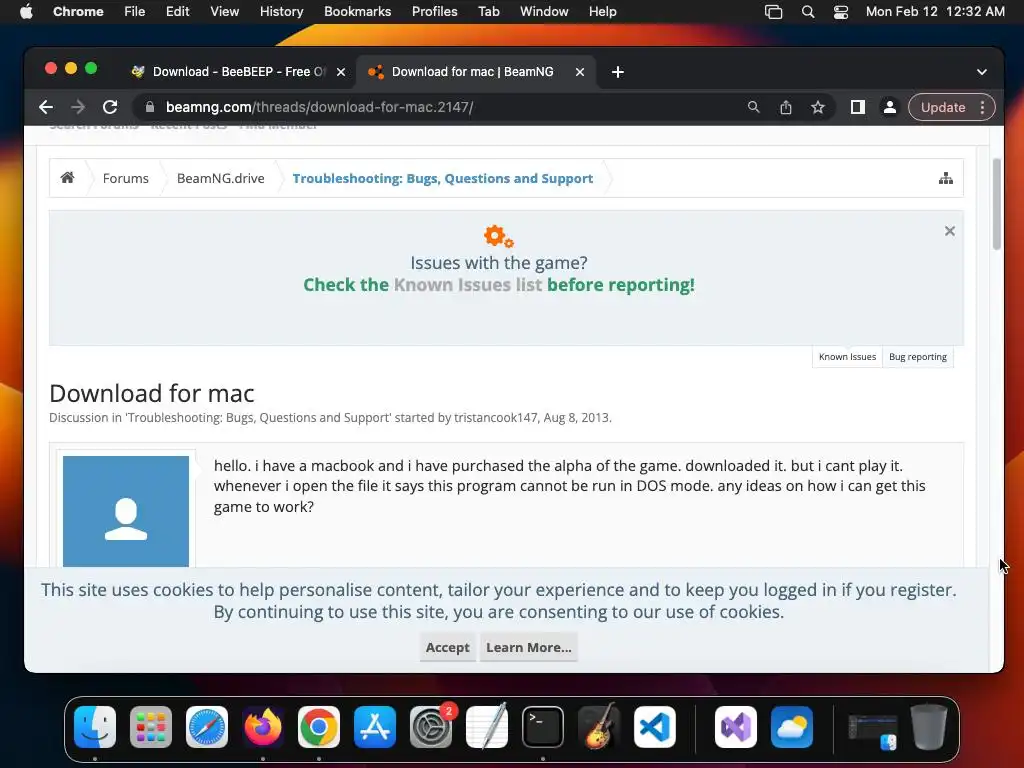Screen dimensions: 1024x768
Task: Close the BeeBEEP download tab
Action: coord(341,72)
